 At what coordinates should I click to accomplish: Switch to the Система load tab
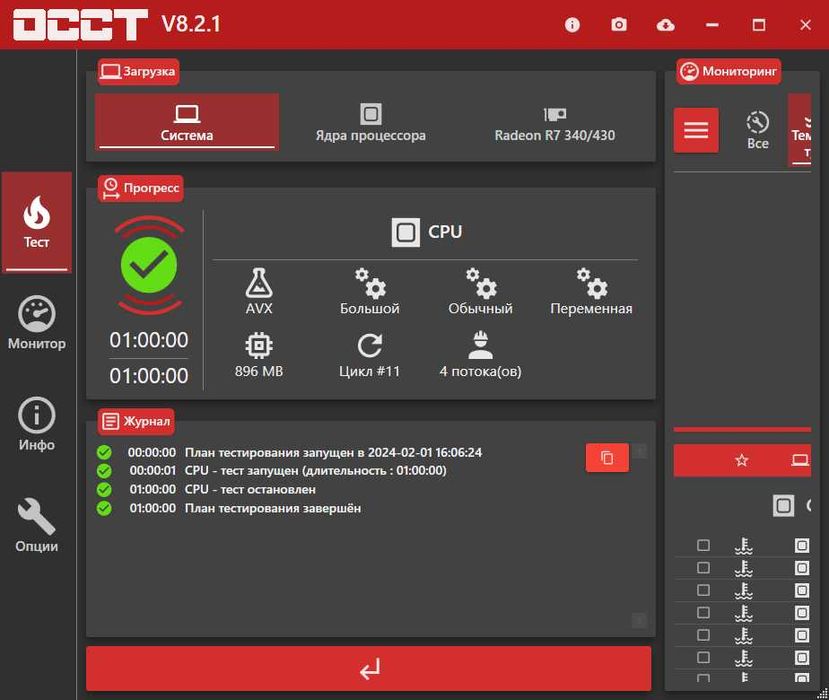[187, 122]
